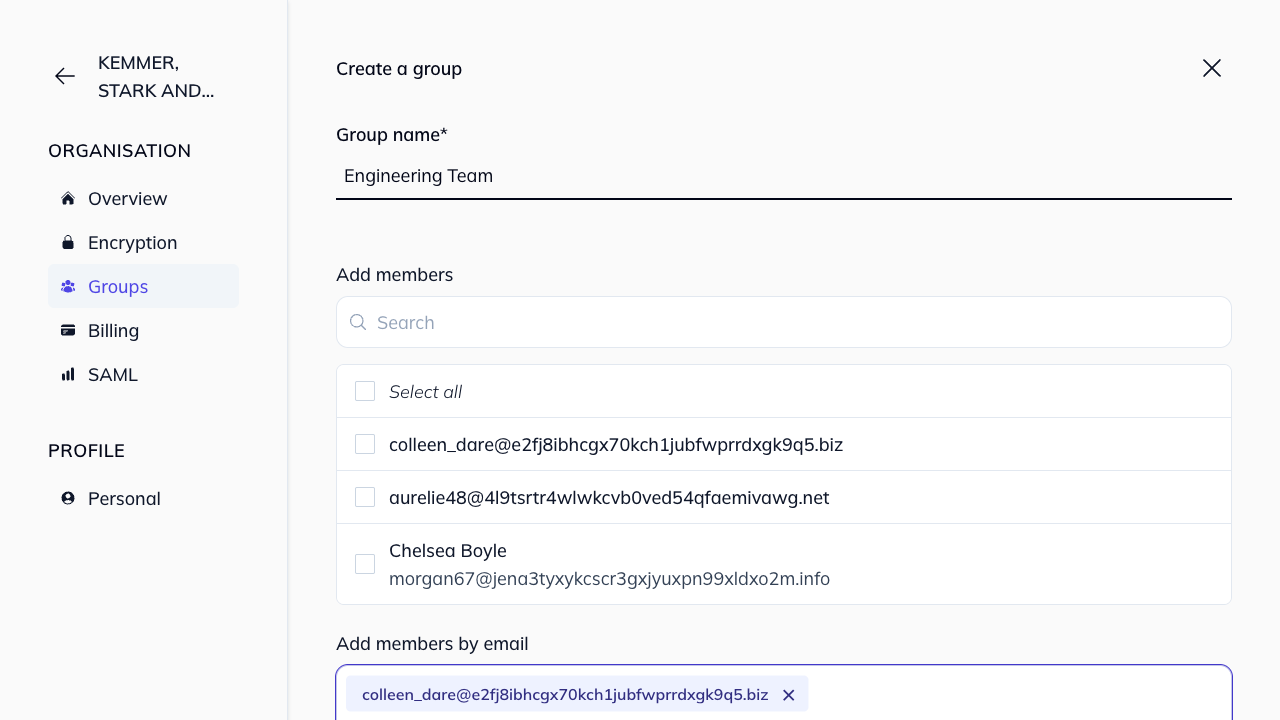
Task: Close the Create a group dialog
Action: click(x=1211, y=68)
